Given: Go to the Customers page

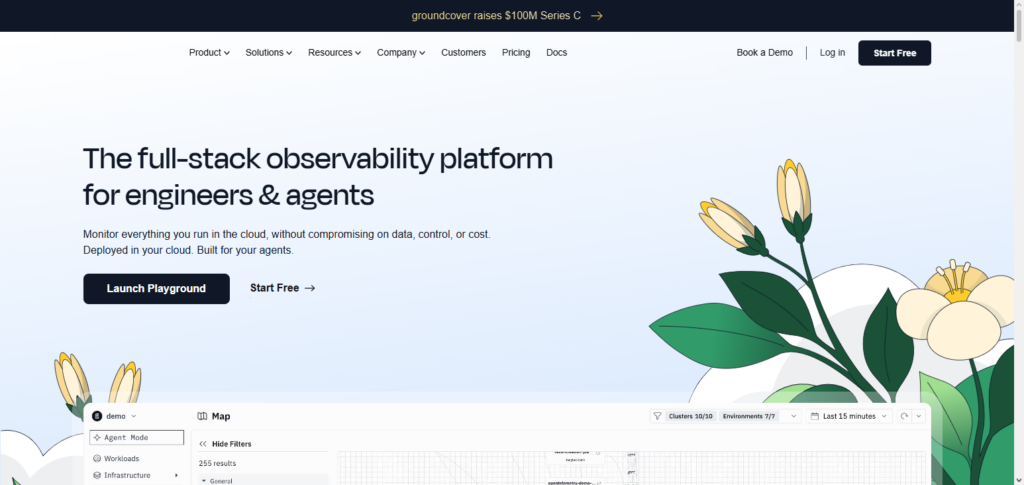Looking at the screenshot, I should click(x=463, y=53).
